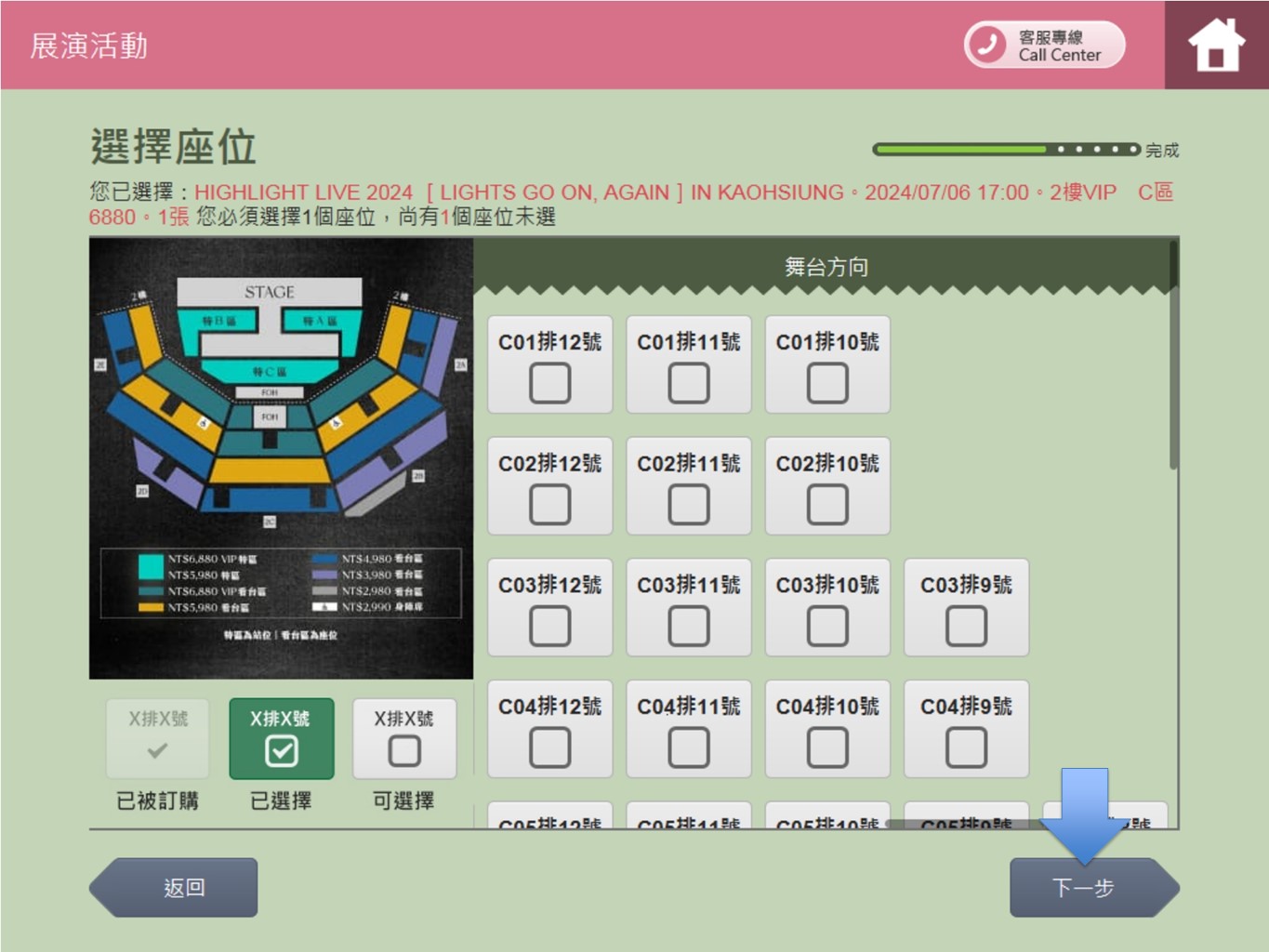This screenshot has height=952, width=1269.
Task: Select seat C01排11號
Action: coord(689,364)
